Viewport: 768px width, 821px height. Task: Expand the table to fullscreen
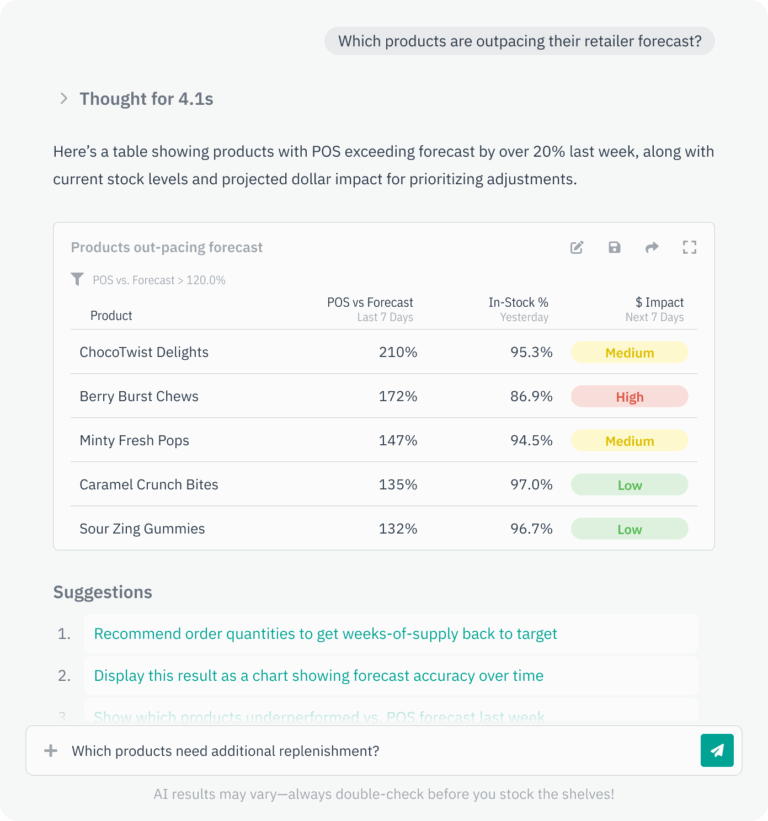click(x=689, y=247)
